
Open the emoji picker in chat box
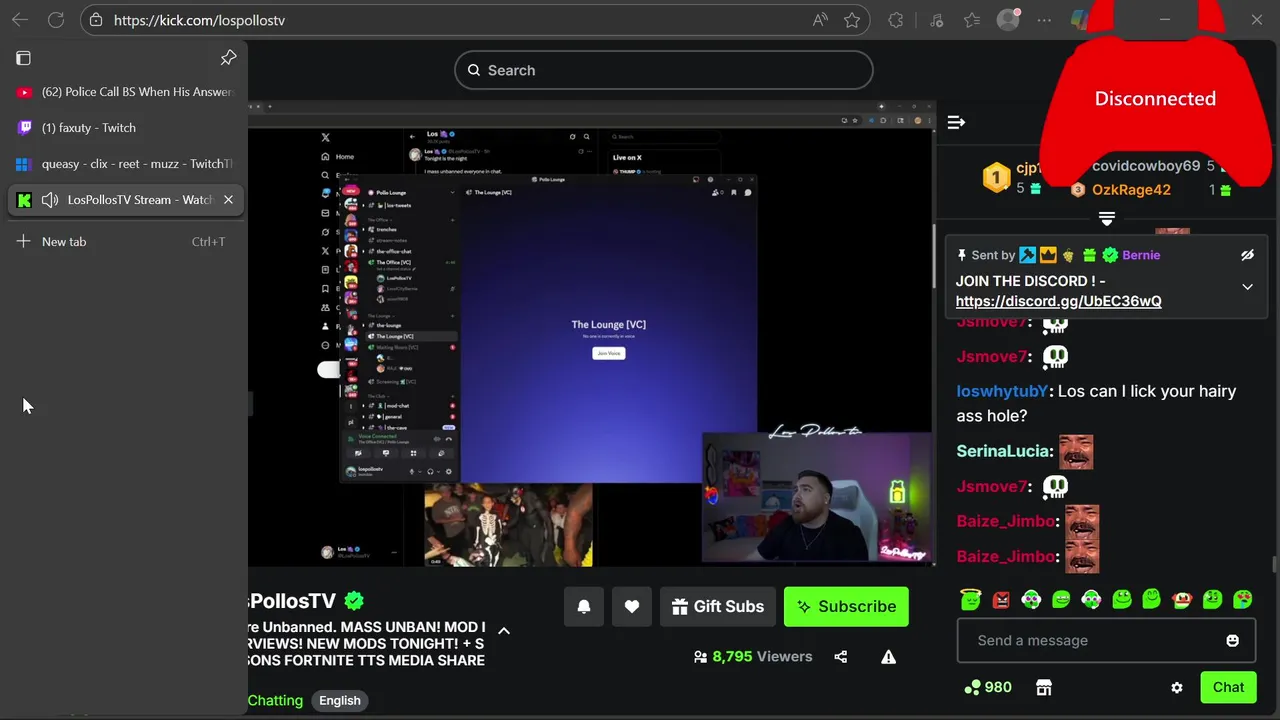click(x=1232, y=640)
